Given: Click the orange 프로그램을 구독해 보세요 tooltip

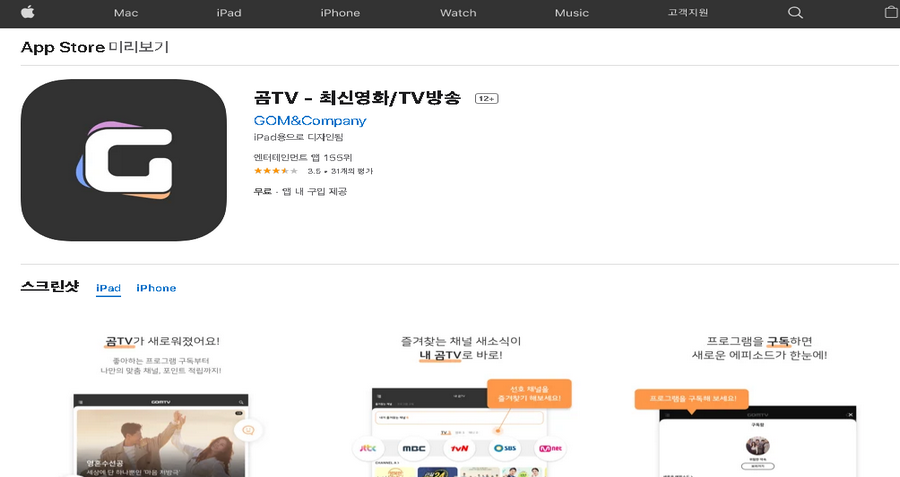Looking at the screenshot, I should tap(692, 398).
